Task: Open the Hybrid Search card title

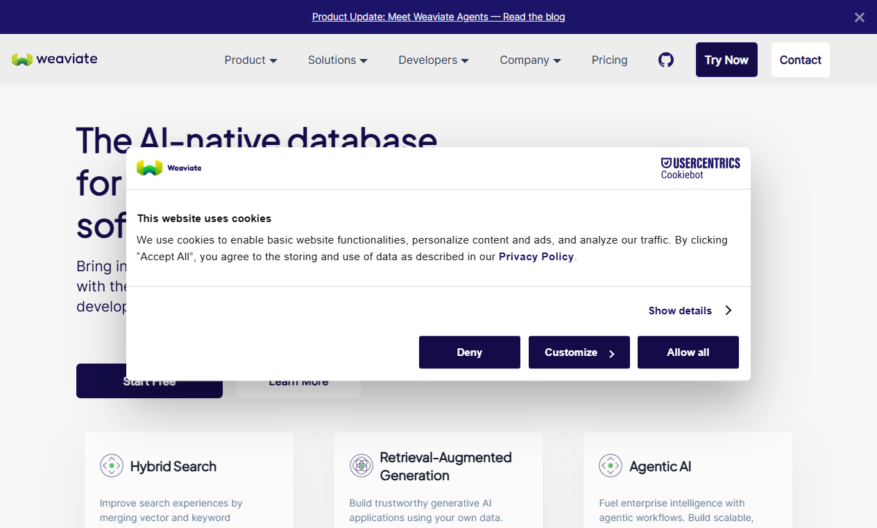Action: 173,466
